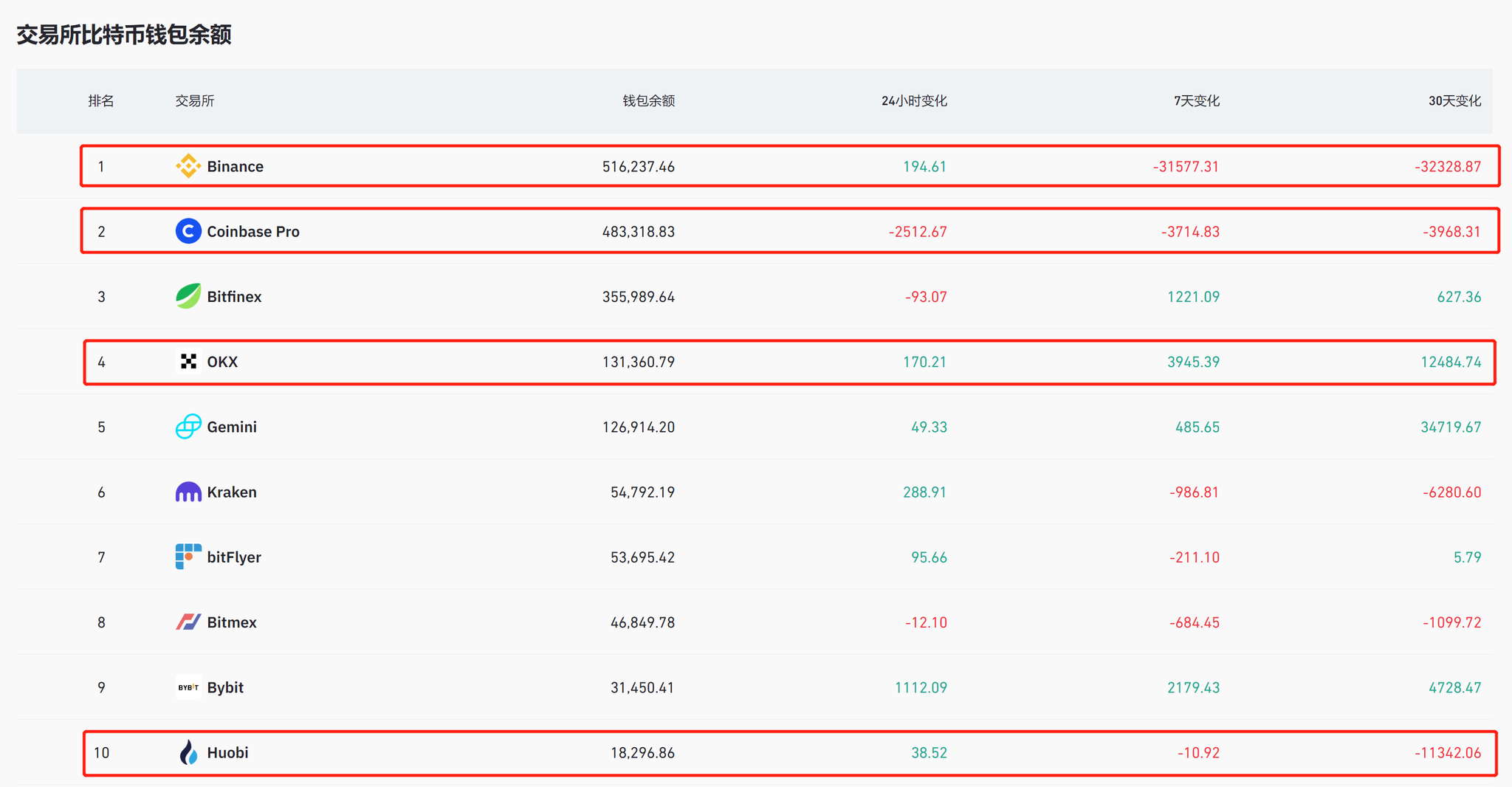1512x787 pixels.
Task: Select bitFlyer balance 53,695.42
Action: pyautogui.click(x=642, y=557)
